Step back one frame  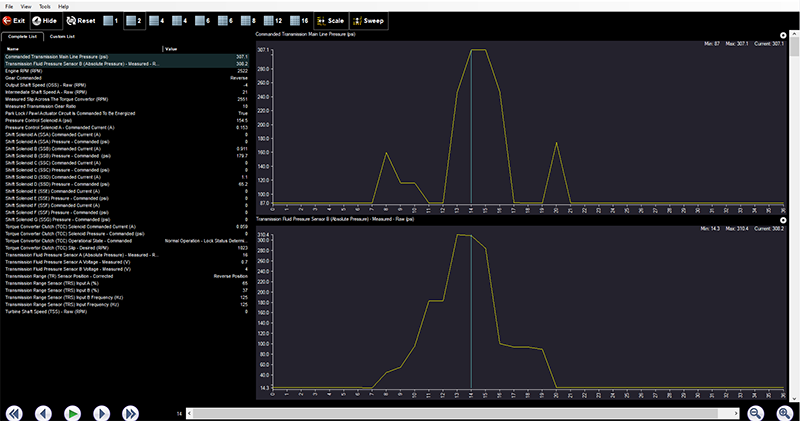(44, 412)
